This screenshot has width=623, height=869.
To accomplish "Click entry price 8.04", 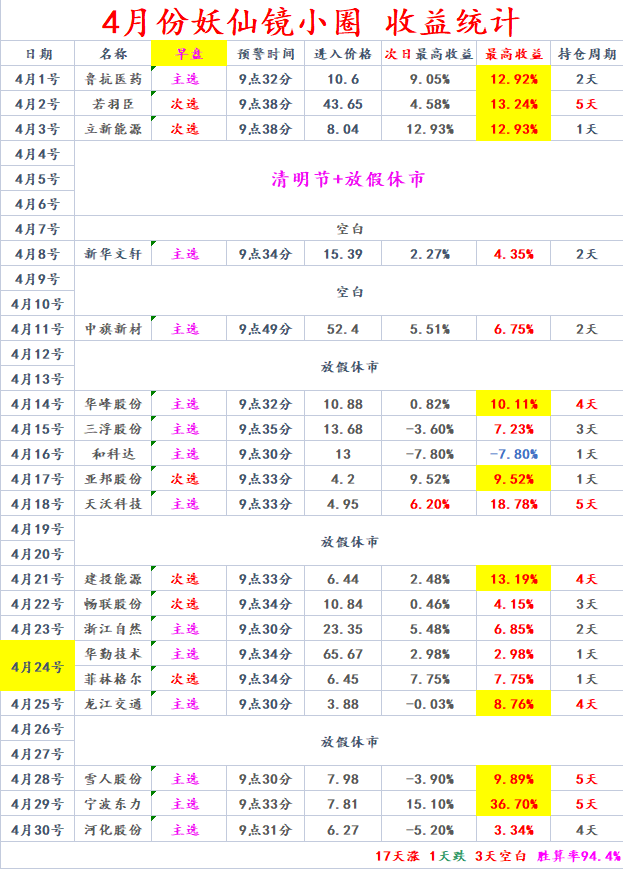I will [343, 129].
